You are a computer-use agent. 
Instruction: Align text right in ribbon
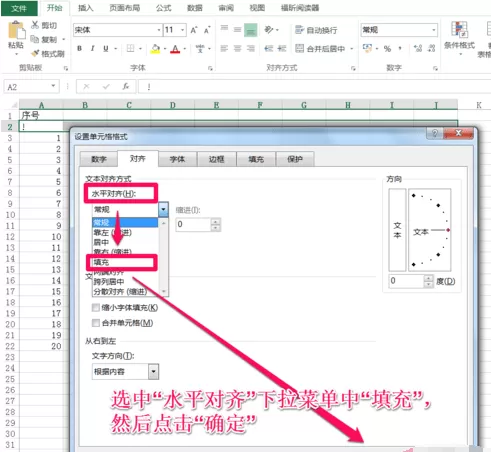coord(251,49)
